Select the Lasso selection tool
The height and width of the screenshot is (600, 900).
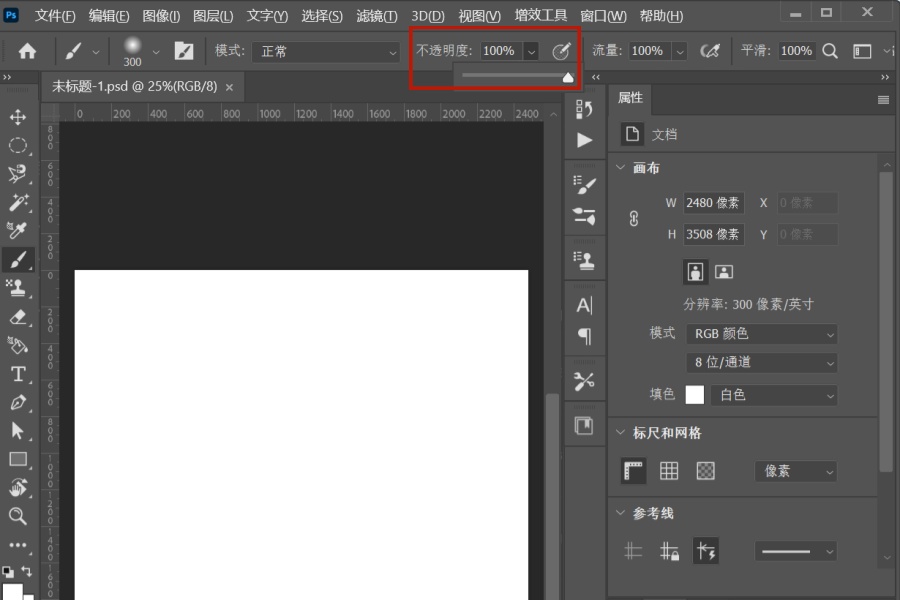pyautogui.click(x=18, y=173)
